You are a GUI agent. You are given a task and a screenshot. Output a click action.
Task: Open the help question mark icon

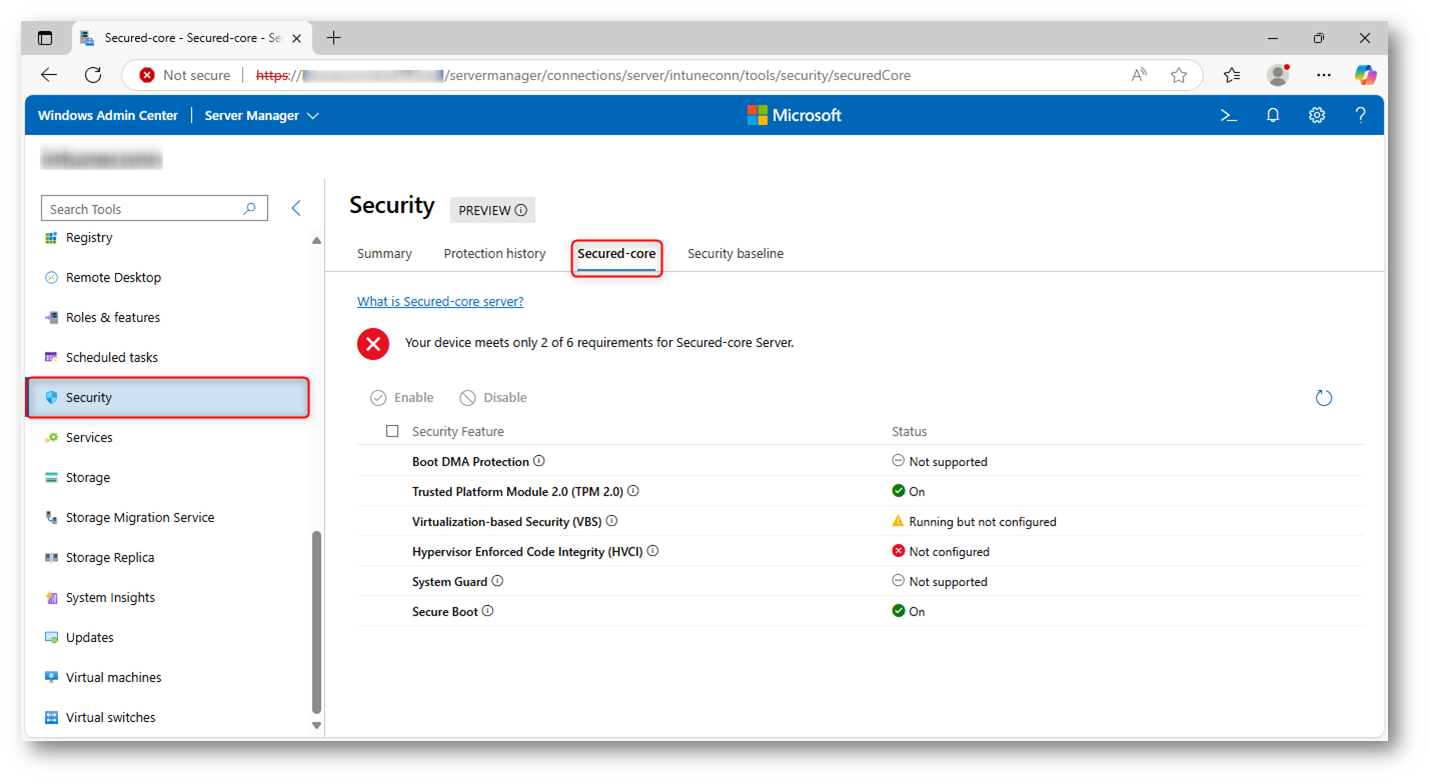tap(1360, 116)
